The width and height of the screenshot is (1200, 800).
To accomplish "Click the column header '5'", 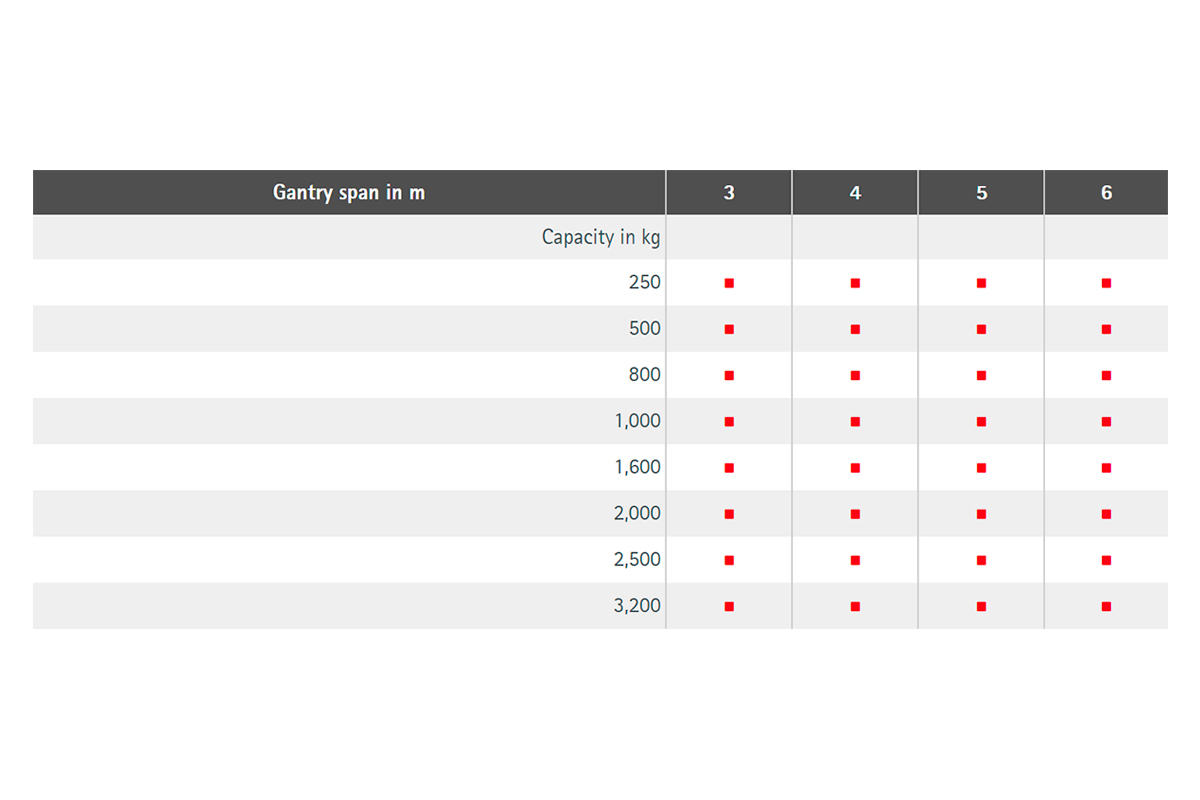I will click(x=981, y=193).
